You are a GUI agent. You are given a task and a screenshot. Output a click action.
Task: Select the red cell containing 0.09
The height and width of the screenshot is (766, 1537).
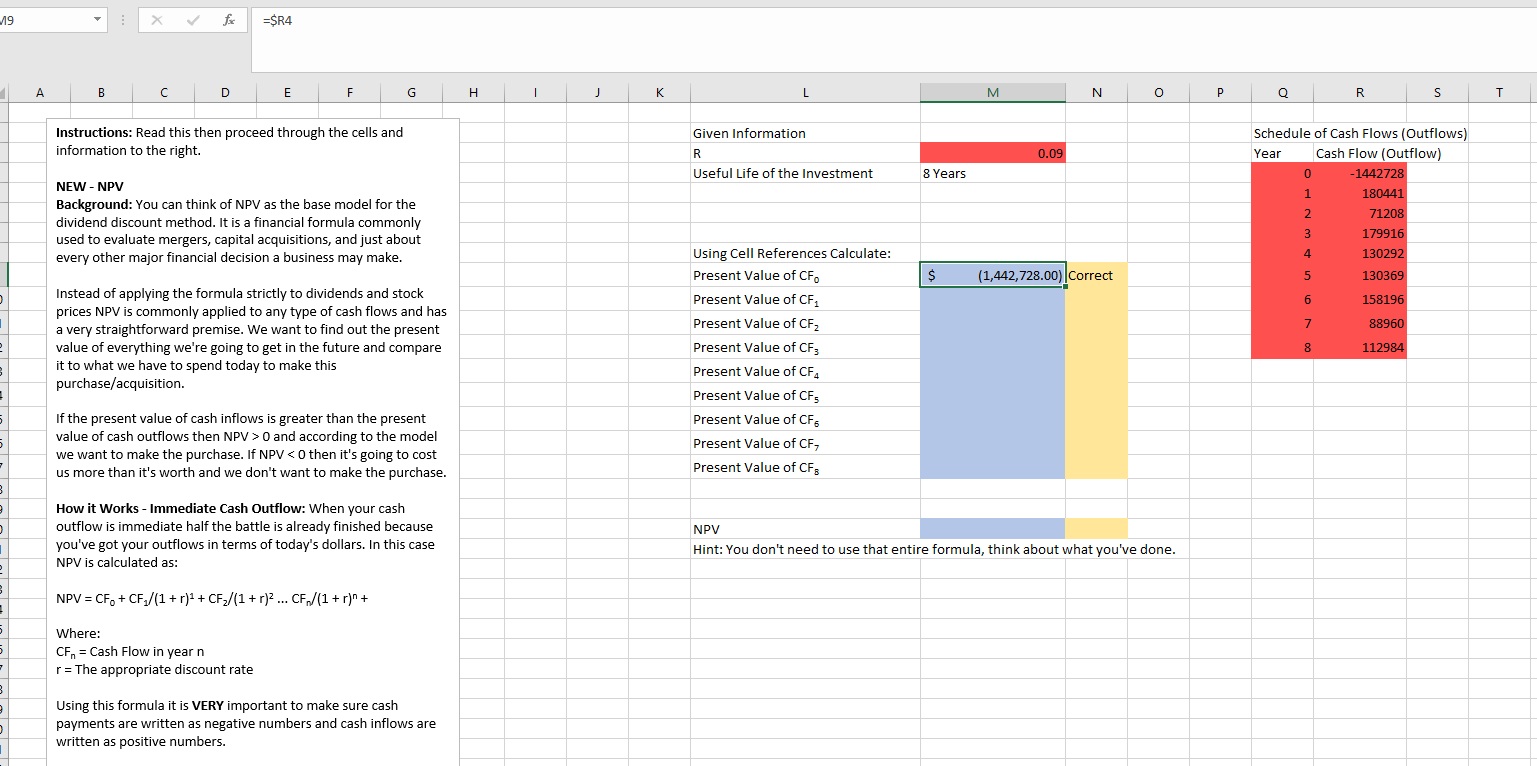(x=992, y=153)
